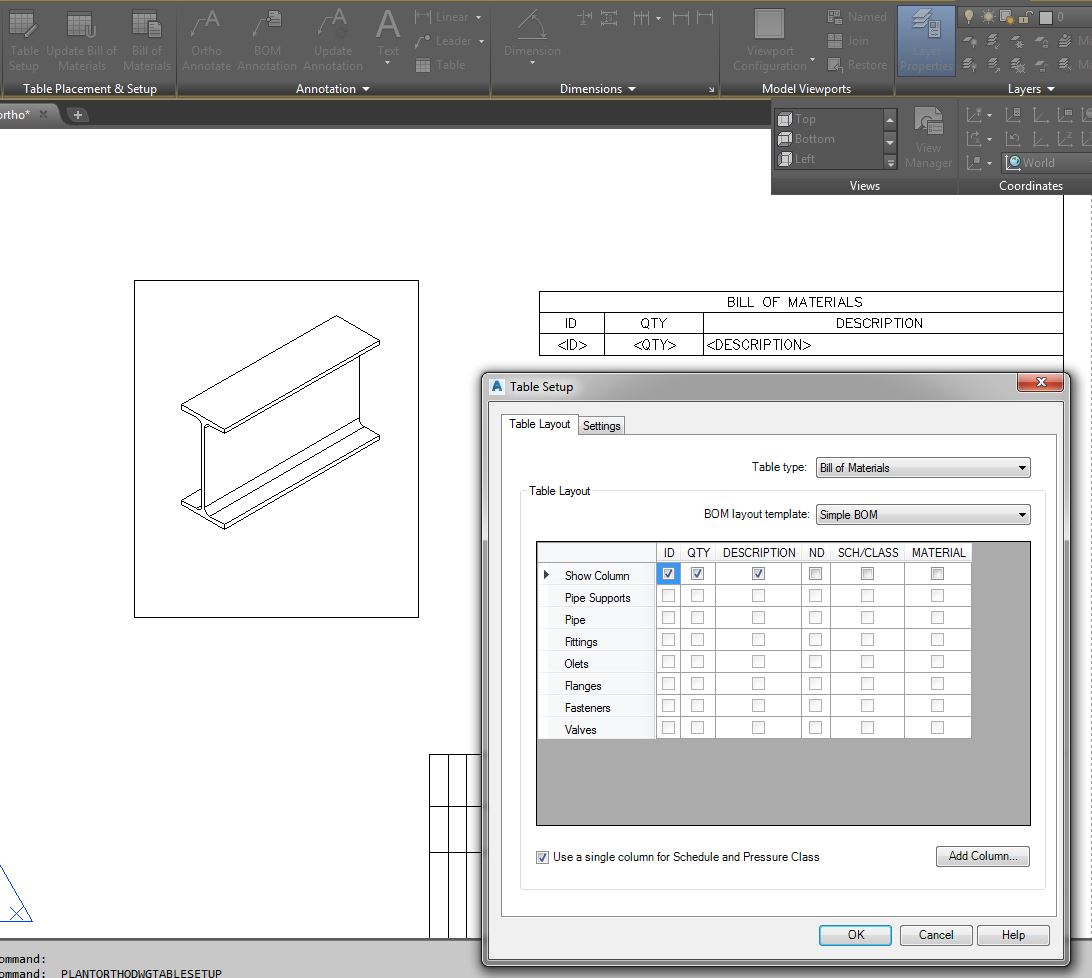The height and width of the screenshot is (978, 1092).
Task: Open the Bill of Materials tool
Action: click(x=147, y=40)
